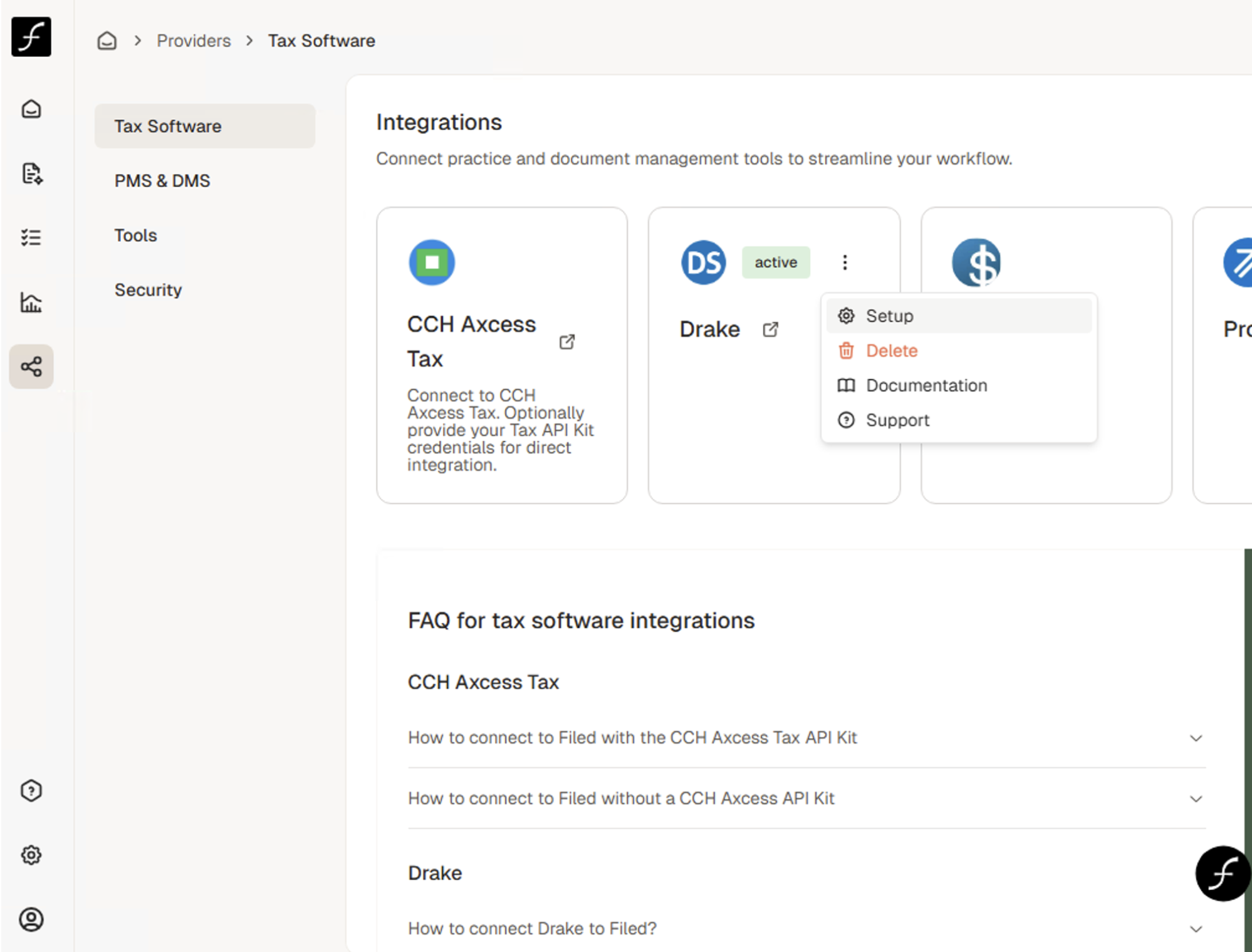
Task: Click the Drake three-dot menu icon
Action: (x=845, y=262)
